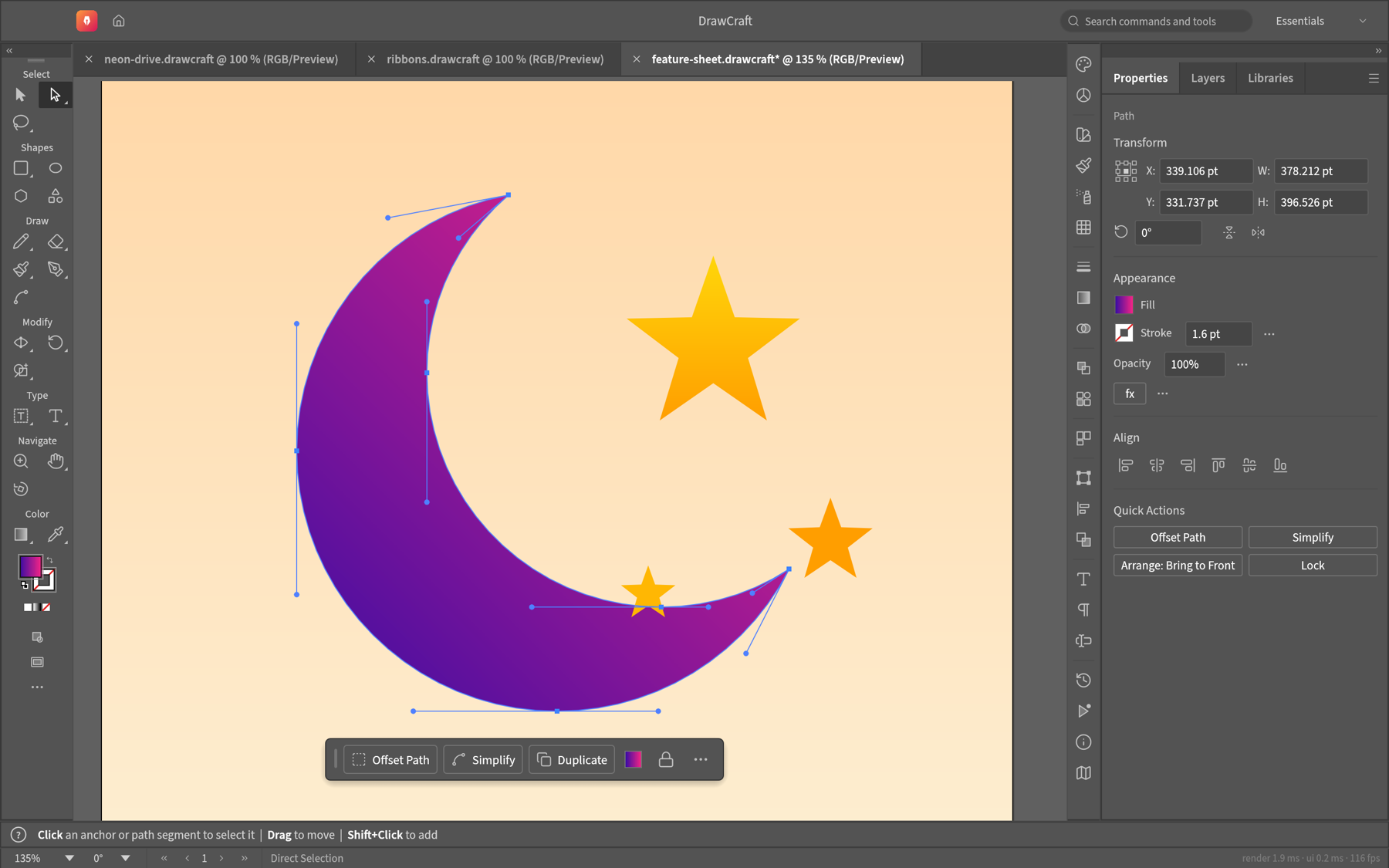Switch to the Libraries tab
The height and width of the screenshot is (868, 1389).
1270,78
